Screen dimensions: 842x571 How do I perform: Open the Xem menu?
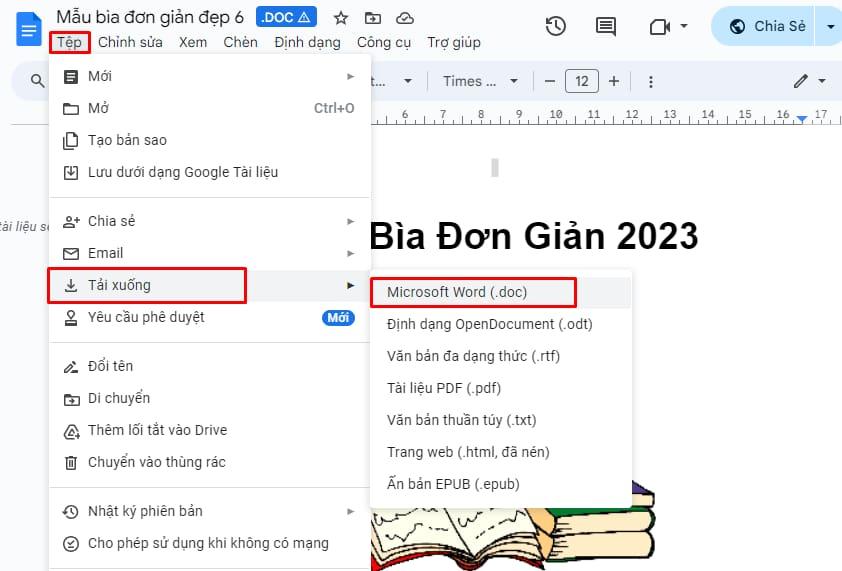tap(193, 42)
